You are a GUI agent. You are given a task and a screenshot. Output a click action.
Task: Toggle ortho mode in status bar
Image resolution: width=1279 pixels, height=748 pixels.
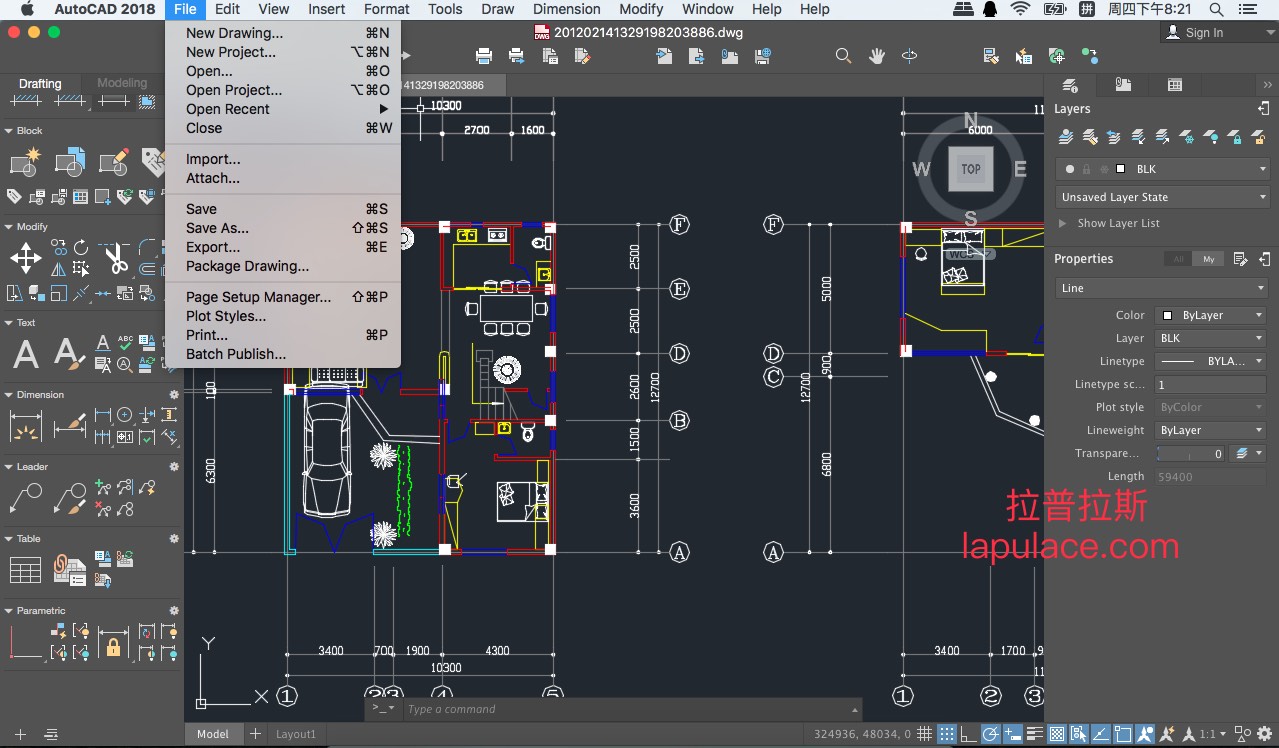[969, 734]
